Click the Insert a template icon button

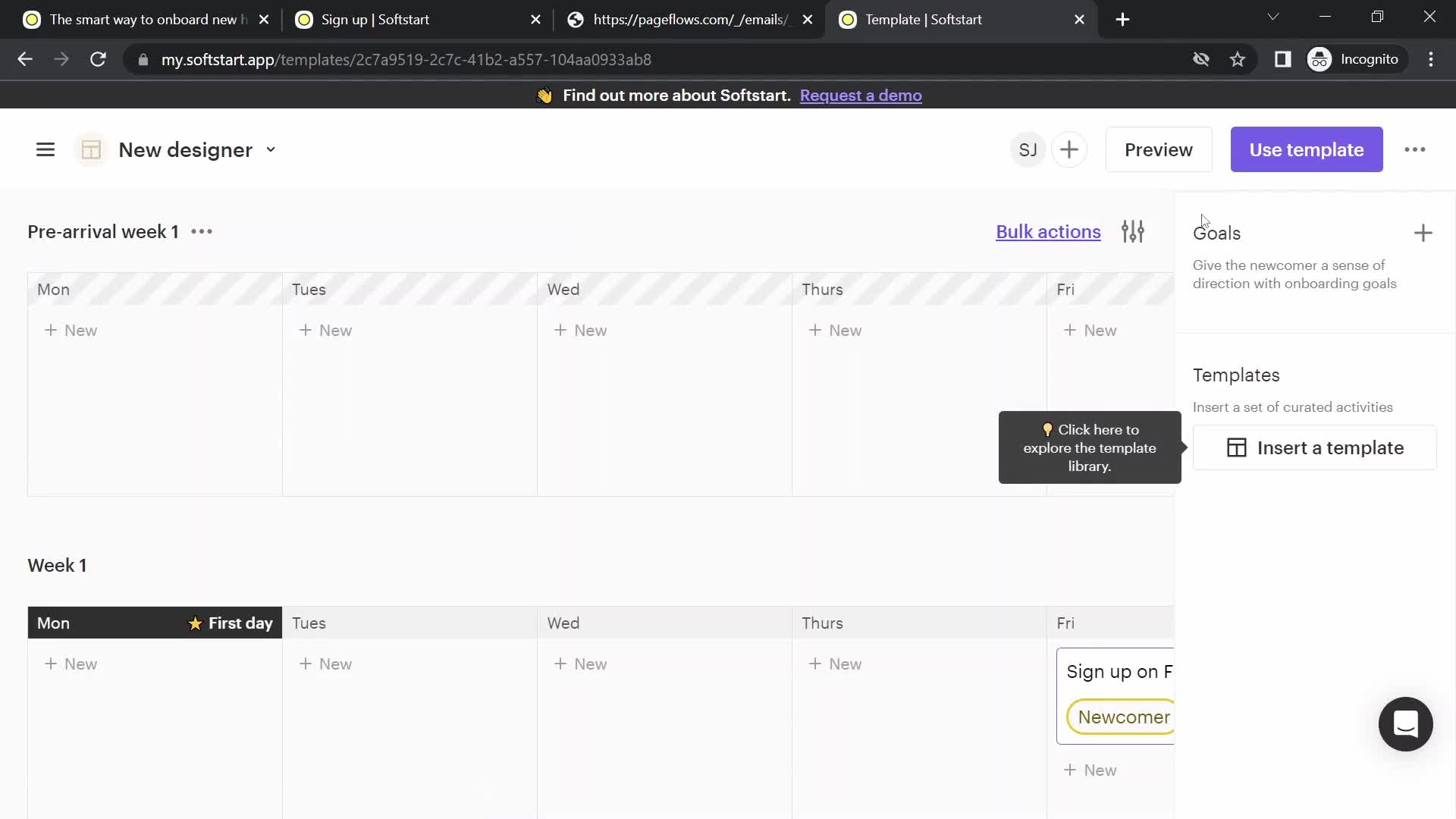coord(1237,447)
